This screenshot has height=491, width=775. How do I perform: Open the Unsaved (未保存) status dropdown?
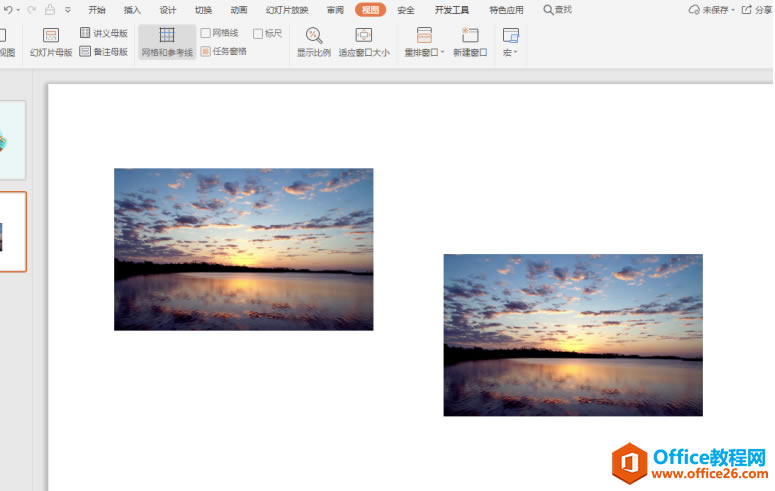pos(711,10)
